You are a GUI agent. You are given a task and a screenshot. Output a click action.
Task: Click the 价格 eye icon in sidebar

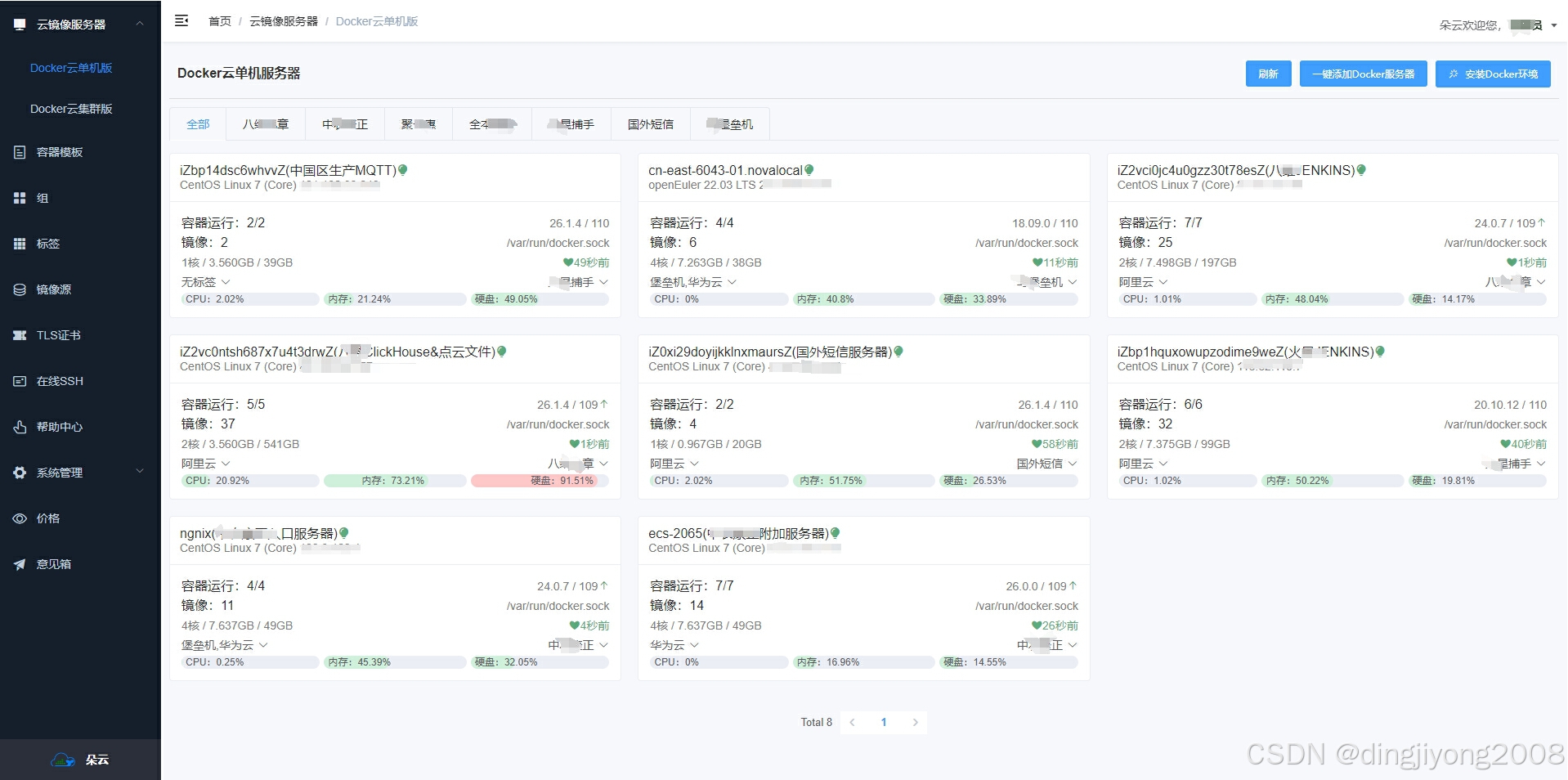20,518
